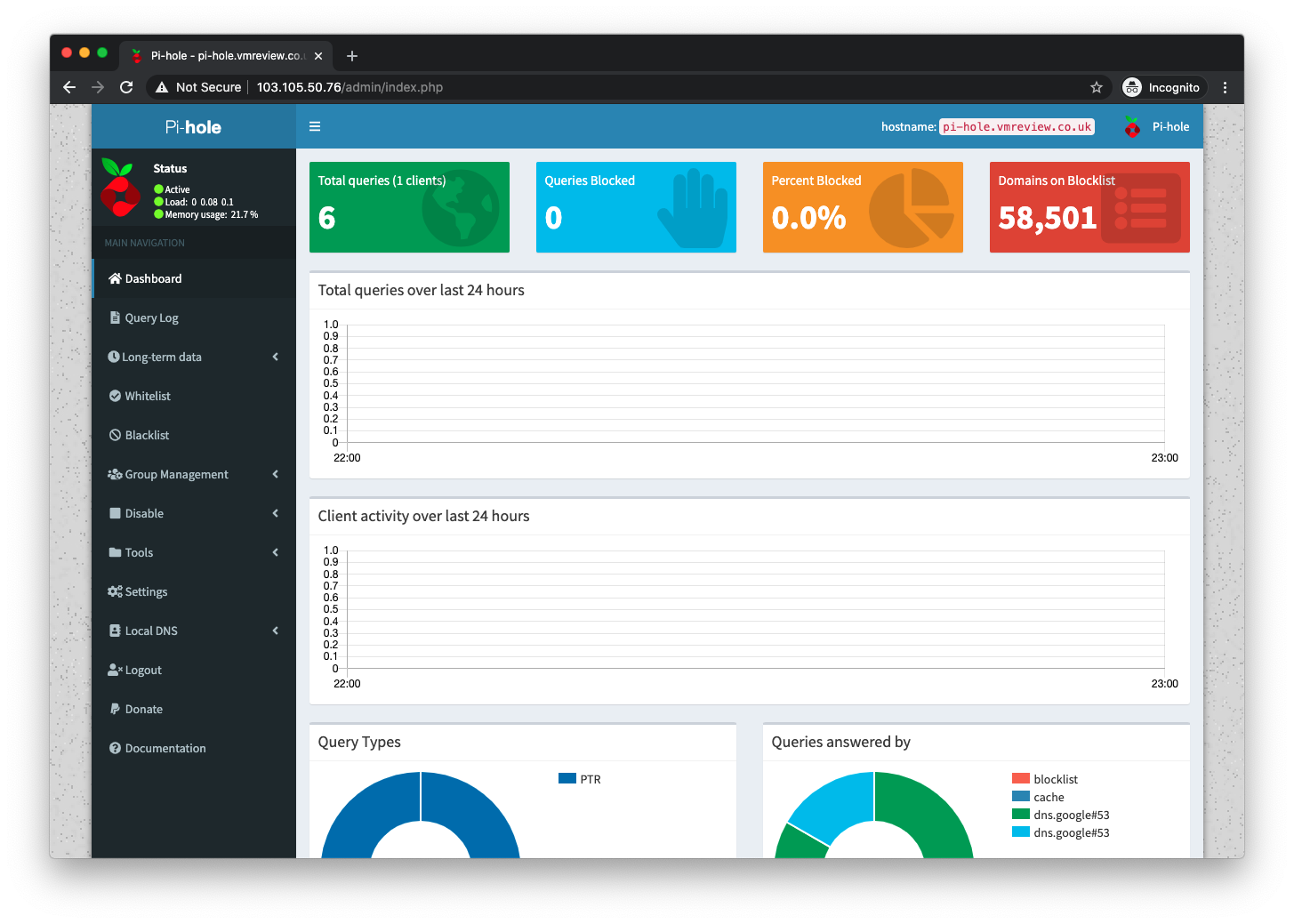Click the Blacklist ban icon

(115, 435)
